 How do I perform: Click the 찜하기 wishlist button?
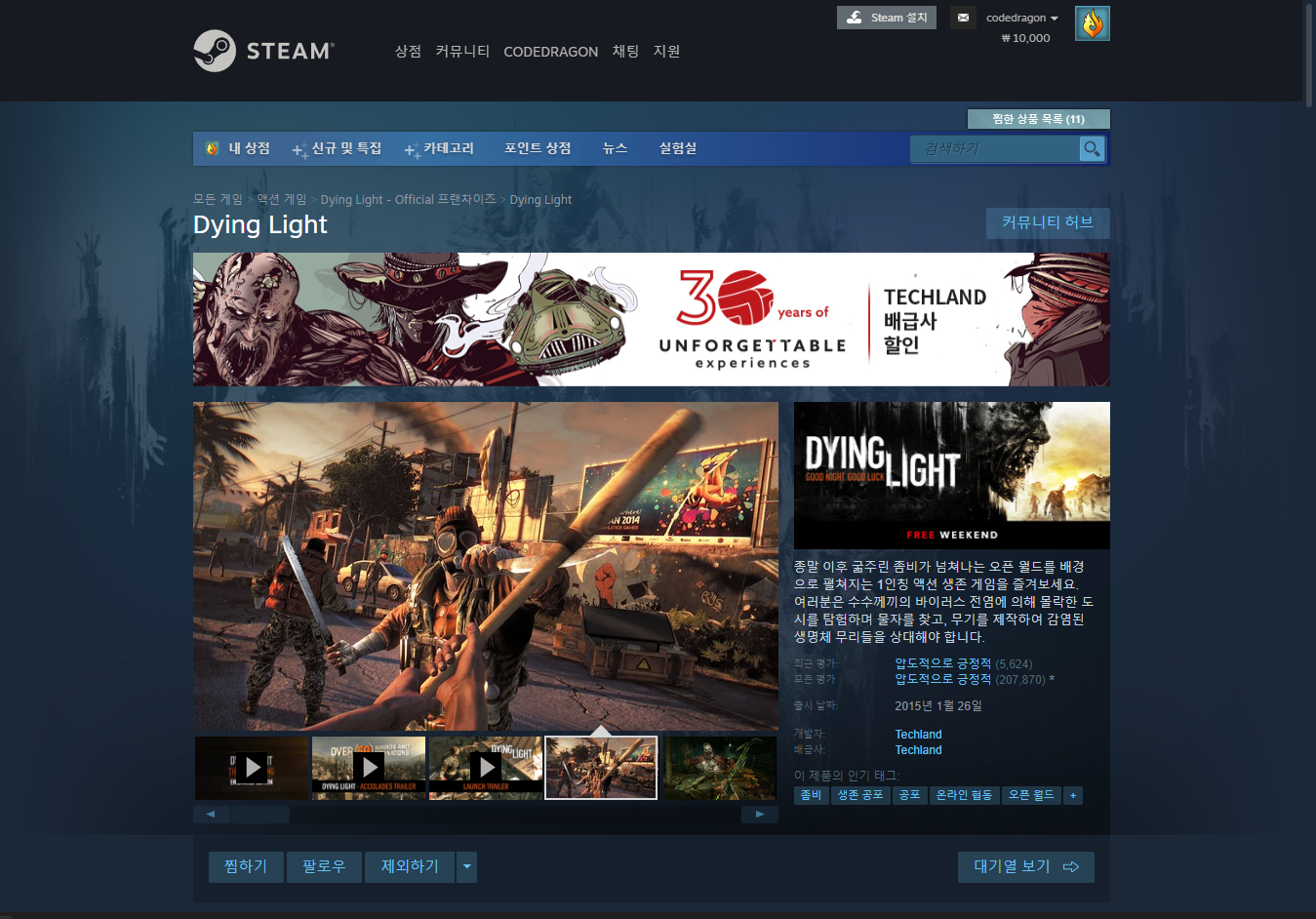click(246, 866)
